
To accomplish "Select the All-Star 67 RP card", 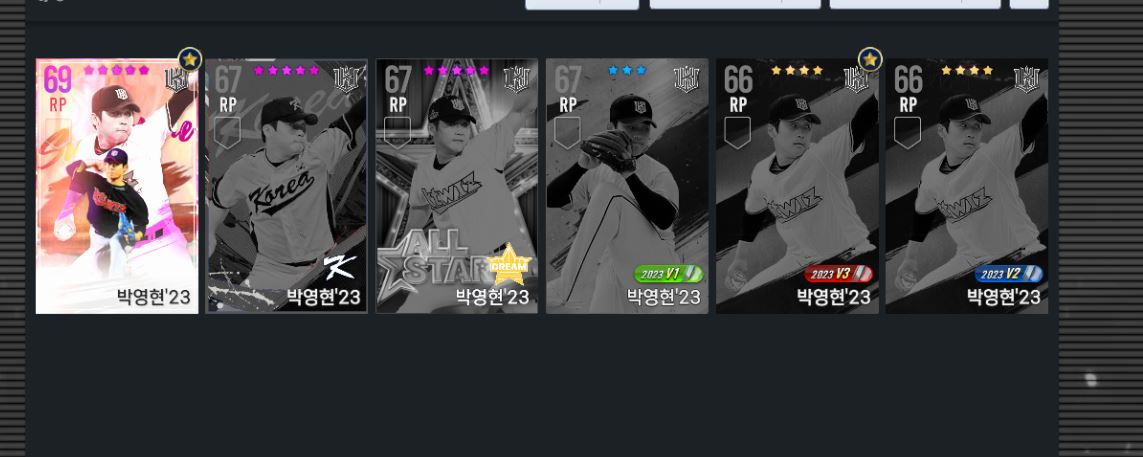I will coord(456,186).
